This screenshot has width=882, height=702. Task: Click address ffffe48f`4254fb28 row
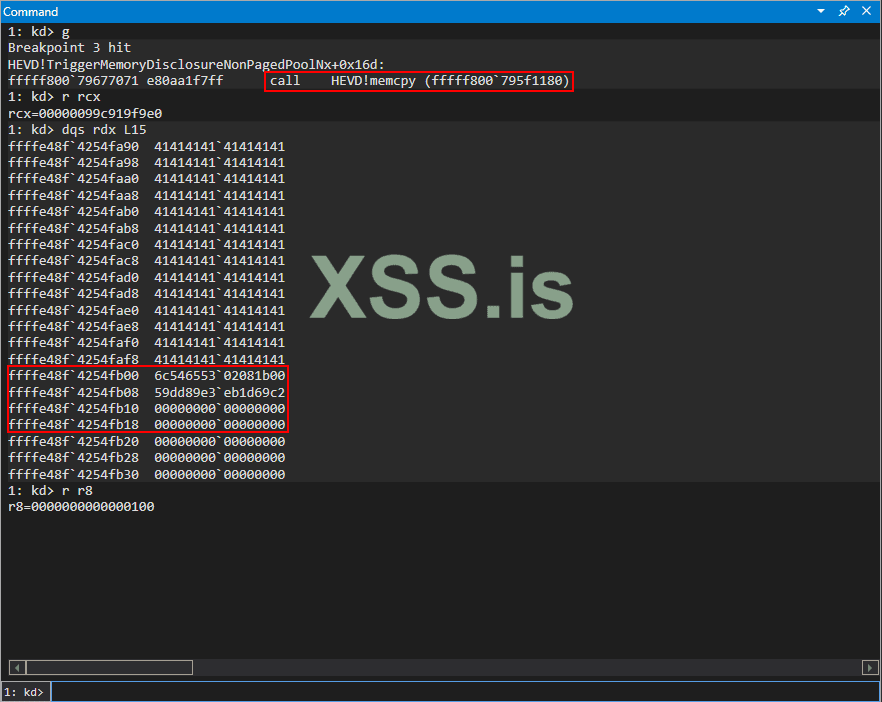click(x=146, y=457)
